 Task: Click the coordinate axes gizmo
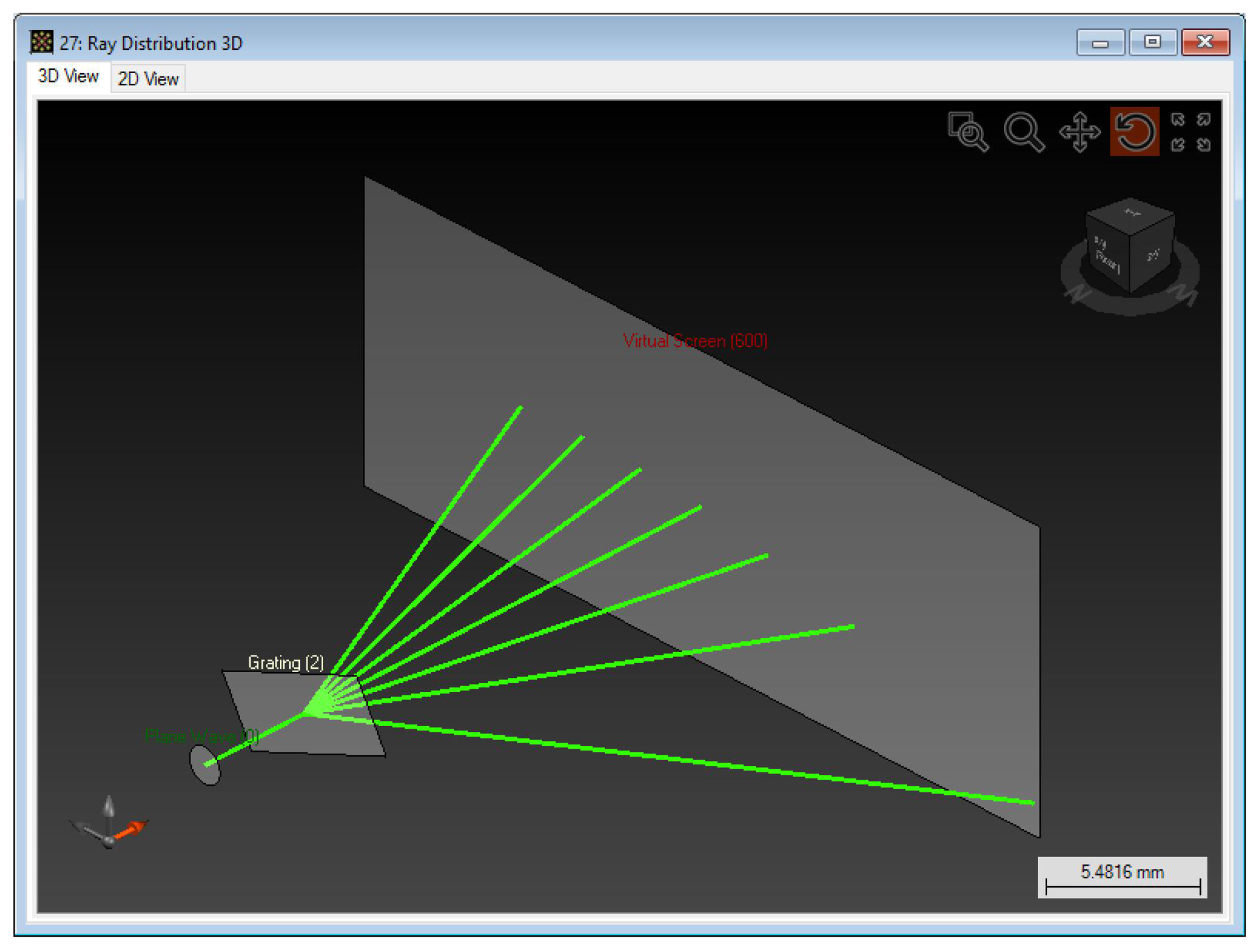109,824
